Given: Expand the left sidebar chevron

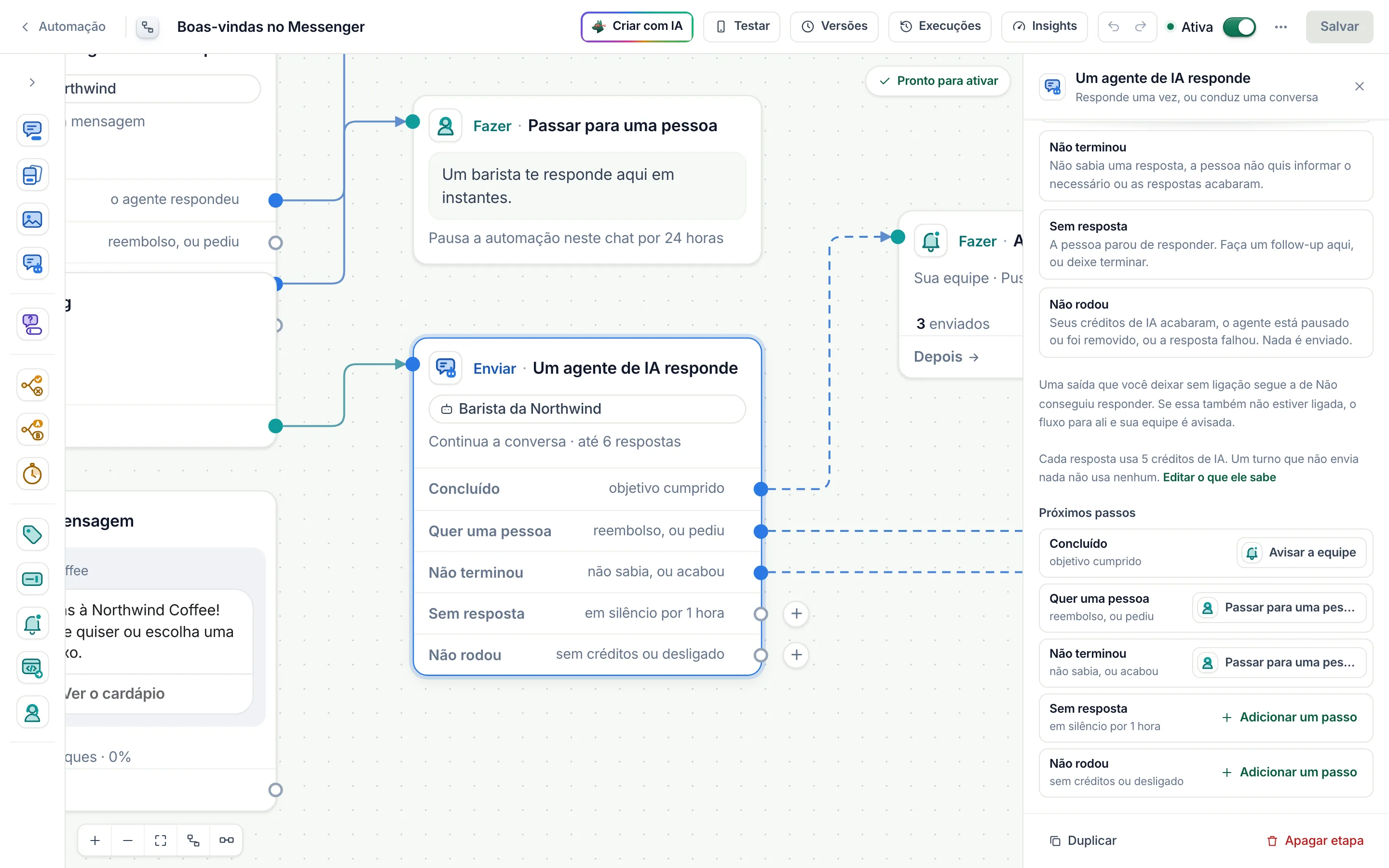Looking at the screenshot, I should [x=32, y=82].
